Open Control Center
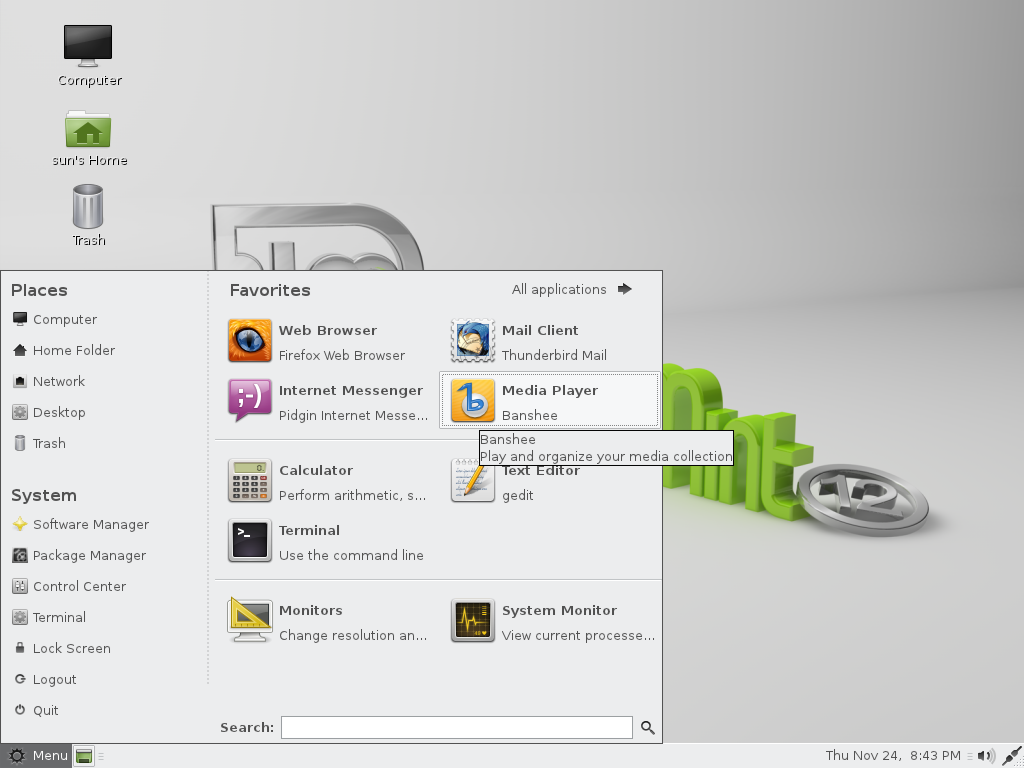The height and width of the screenshot is (768, 1024). pos(69,586)
